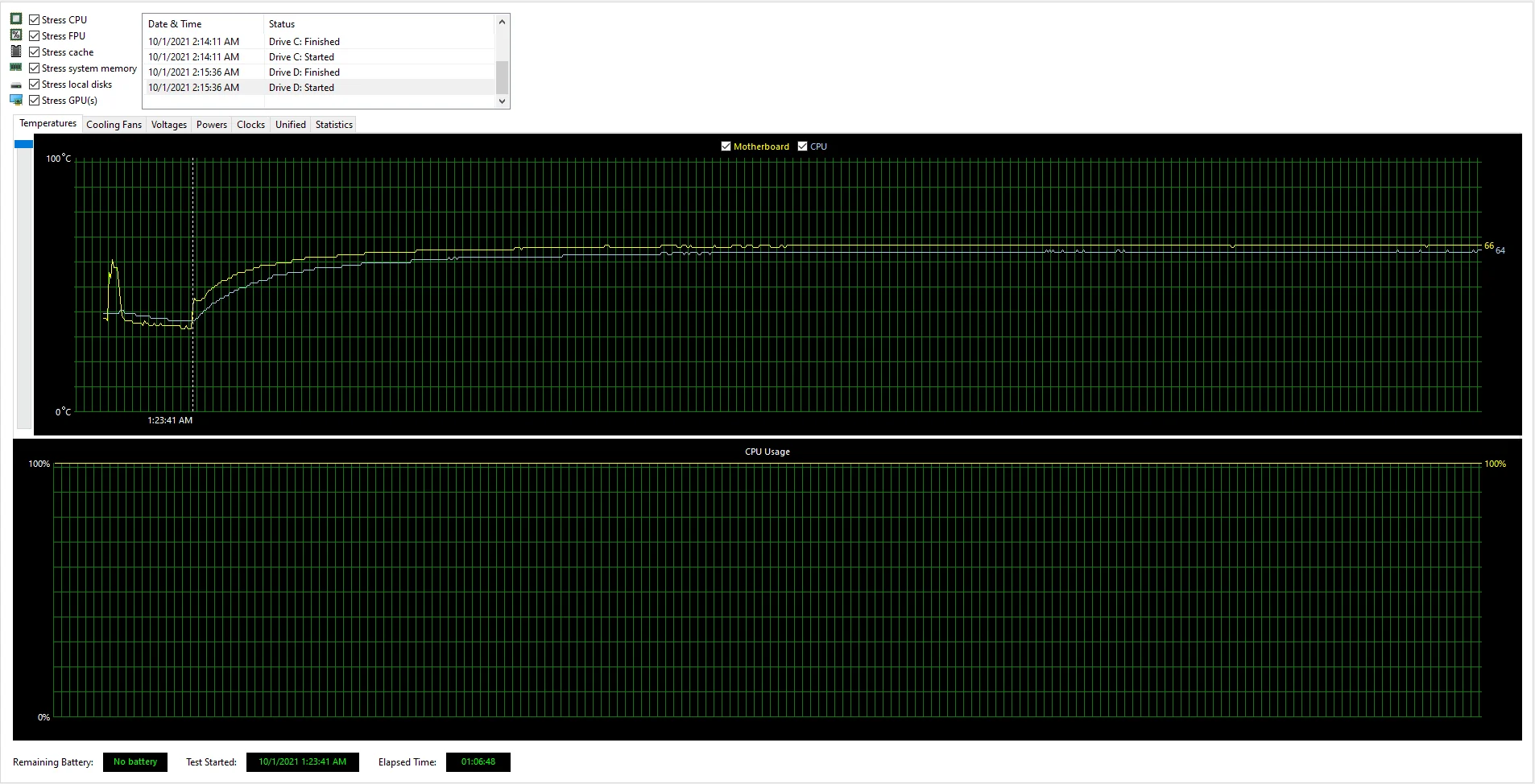Toggle Stress system memory checkbox
This screenshot has height=784, width=1535.
(35, 68)
